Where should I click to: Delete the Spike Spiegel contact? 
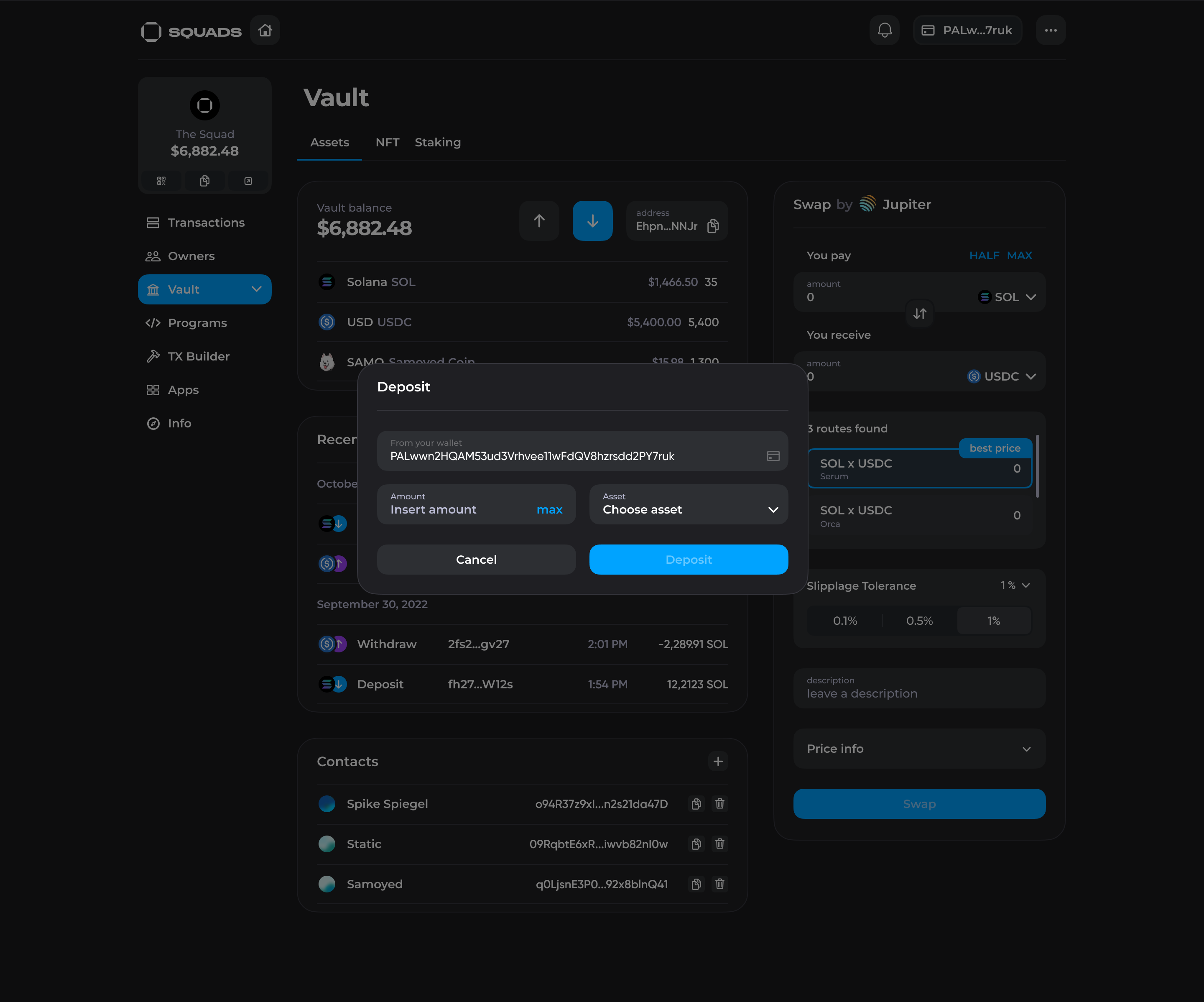pyautogui.click(x=719, y=803)
